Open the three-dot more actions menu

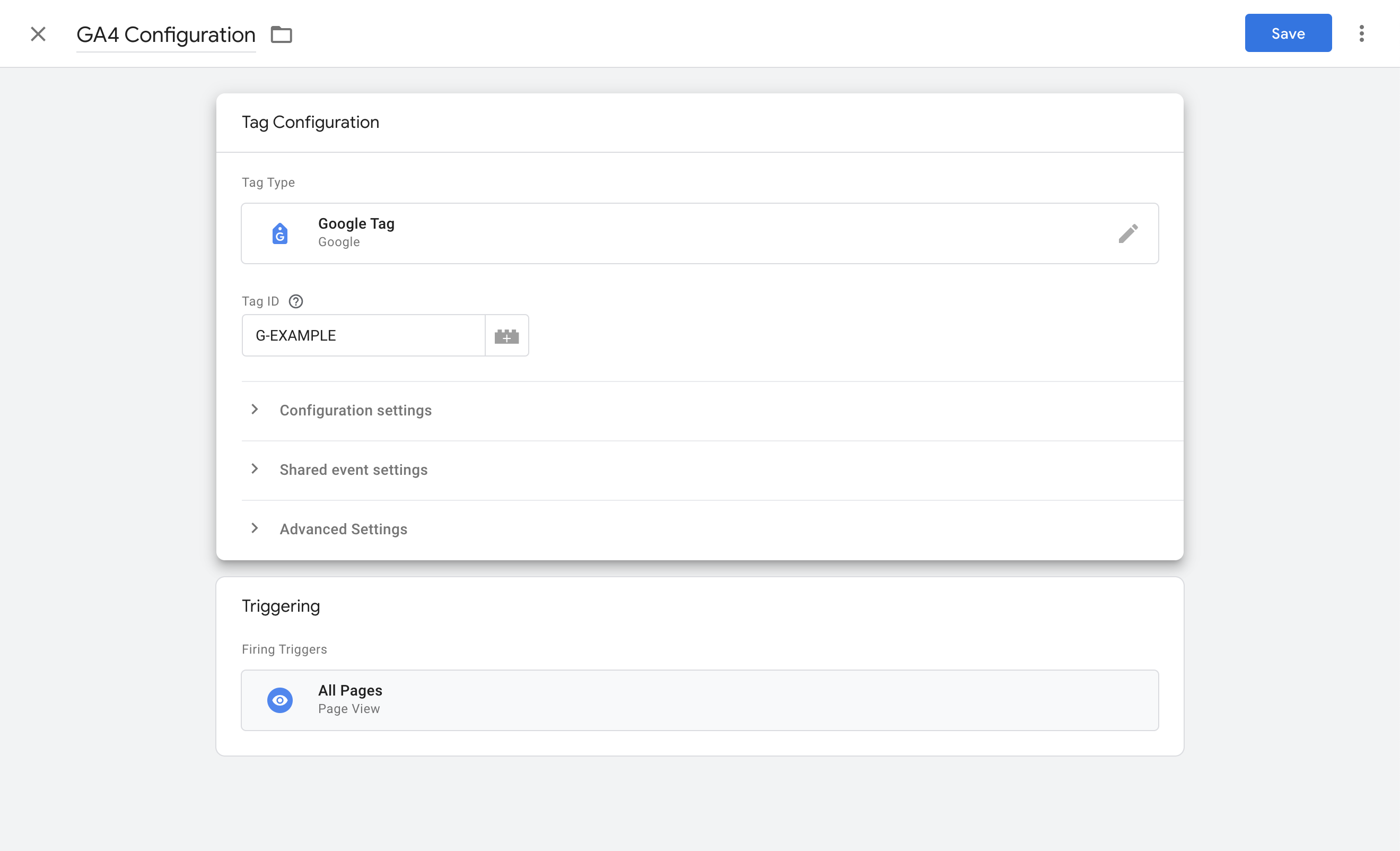click(x=1361, y=33)
